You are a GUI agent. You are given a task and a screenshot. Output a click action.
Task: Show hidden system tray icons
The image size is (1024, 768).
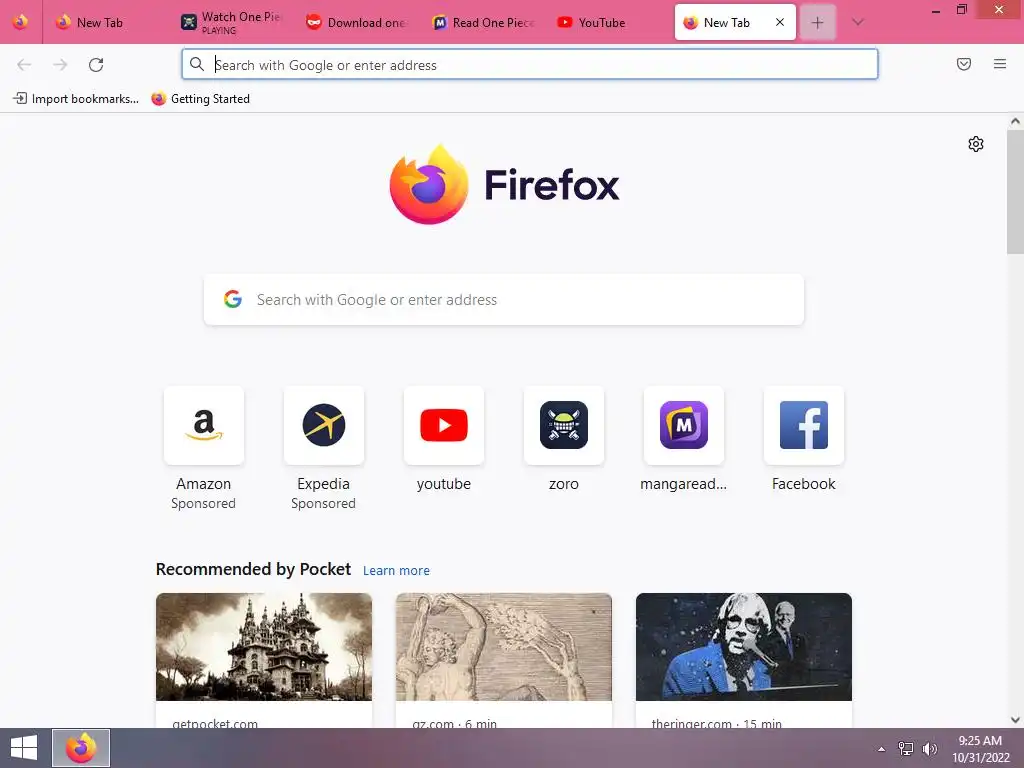[x=882, y=749]
